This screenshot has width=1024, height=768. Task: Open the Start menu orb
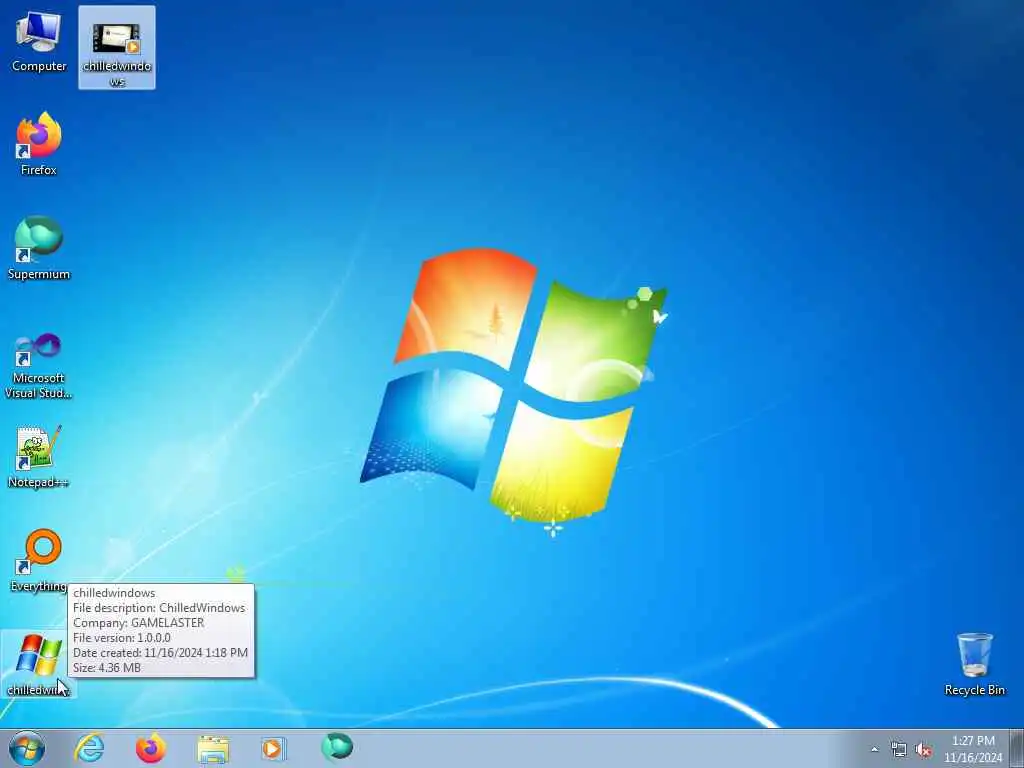coord(27,748)
